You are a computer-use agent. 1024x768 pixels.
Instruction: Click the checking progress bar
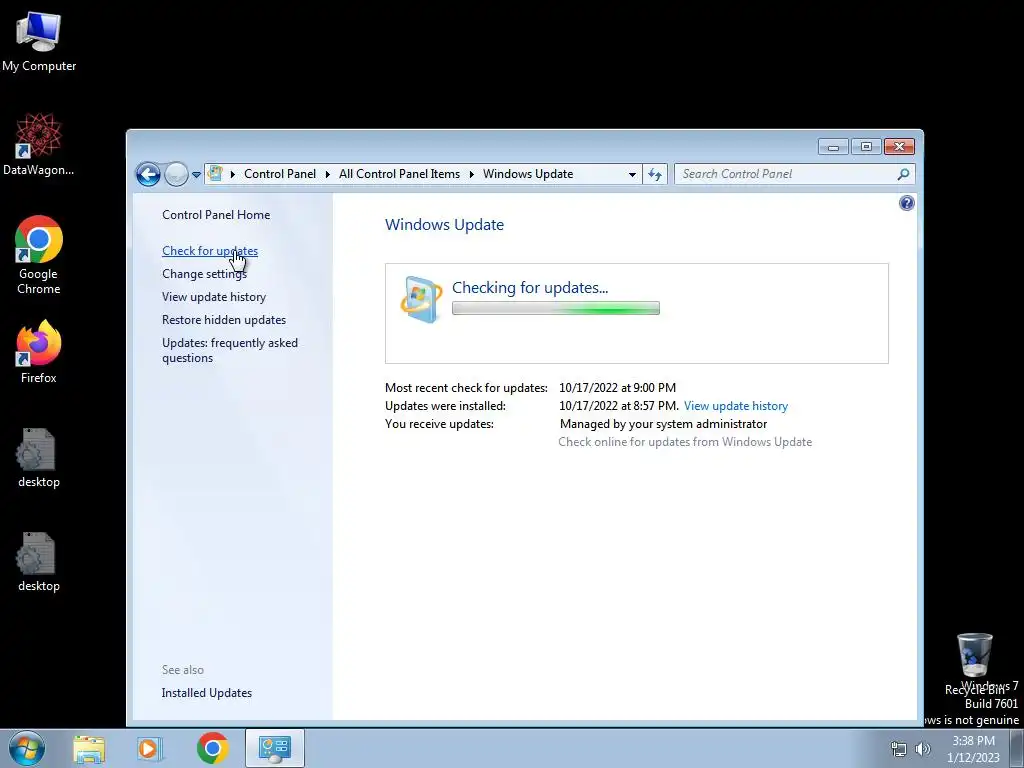pos(556,308)
